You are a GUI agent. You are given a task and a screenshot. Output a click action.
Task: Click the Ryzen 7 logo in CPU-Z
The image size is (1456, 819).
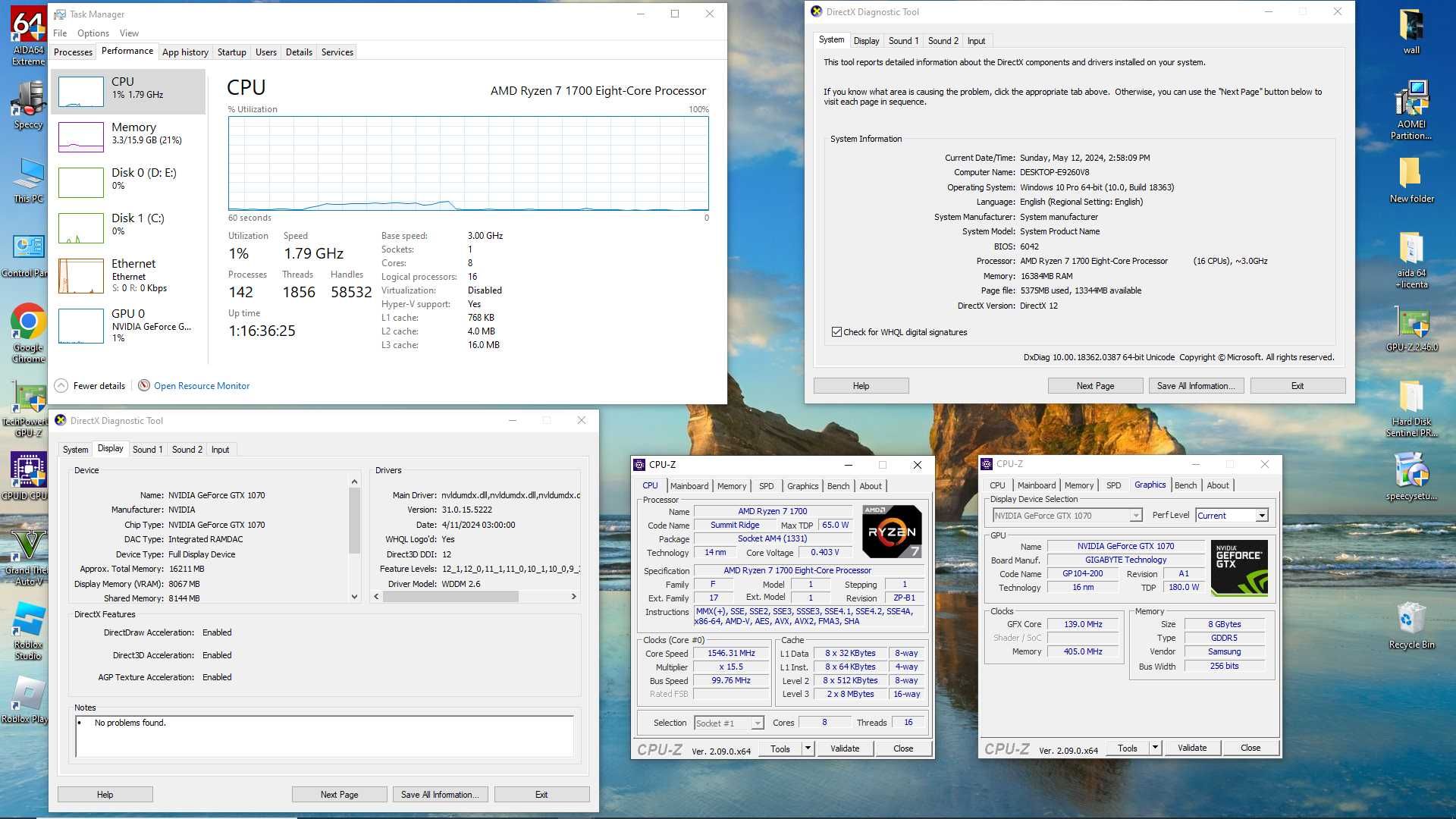click(x=892, y=532)
